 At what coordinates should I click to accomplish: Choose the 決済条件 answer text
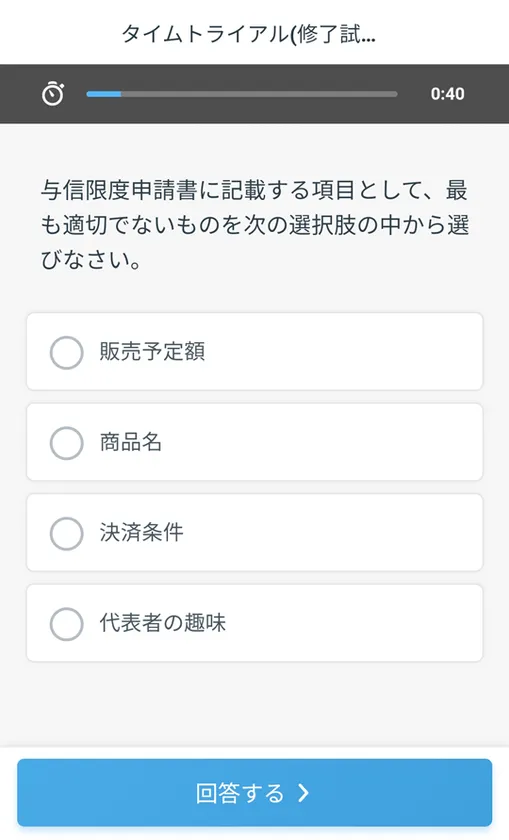pos(141,532)
